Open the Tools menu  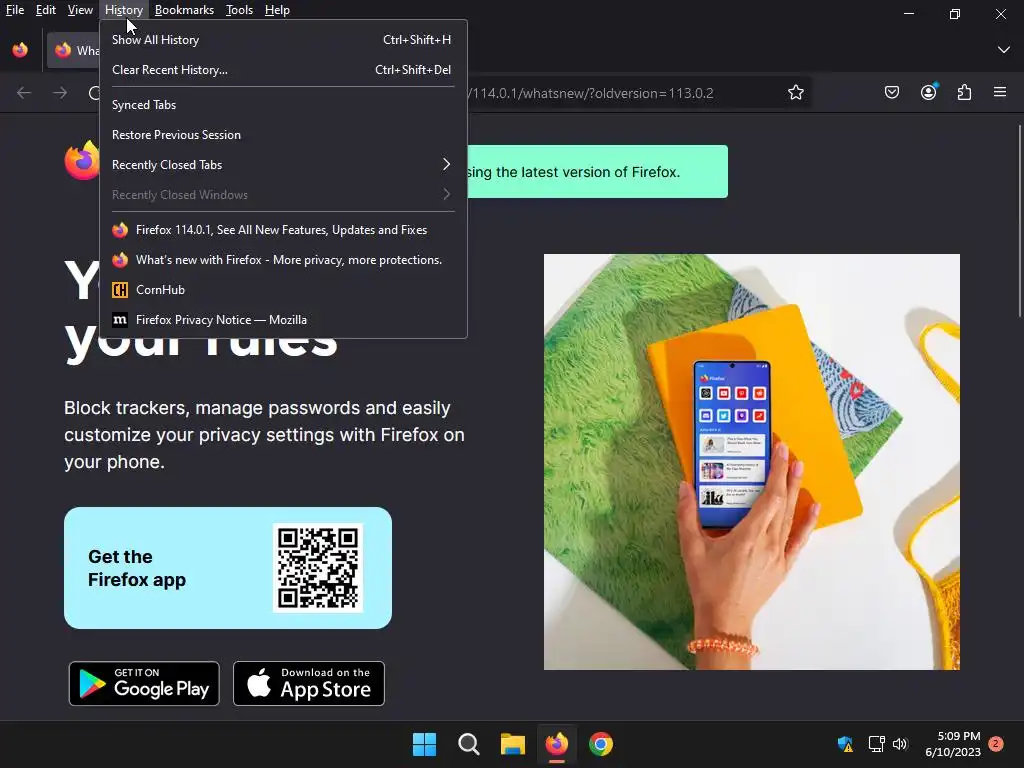[239, 10]
